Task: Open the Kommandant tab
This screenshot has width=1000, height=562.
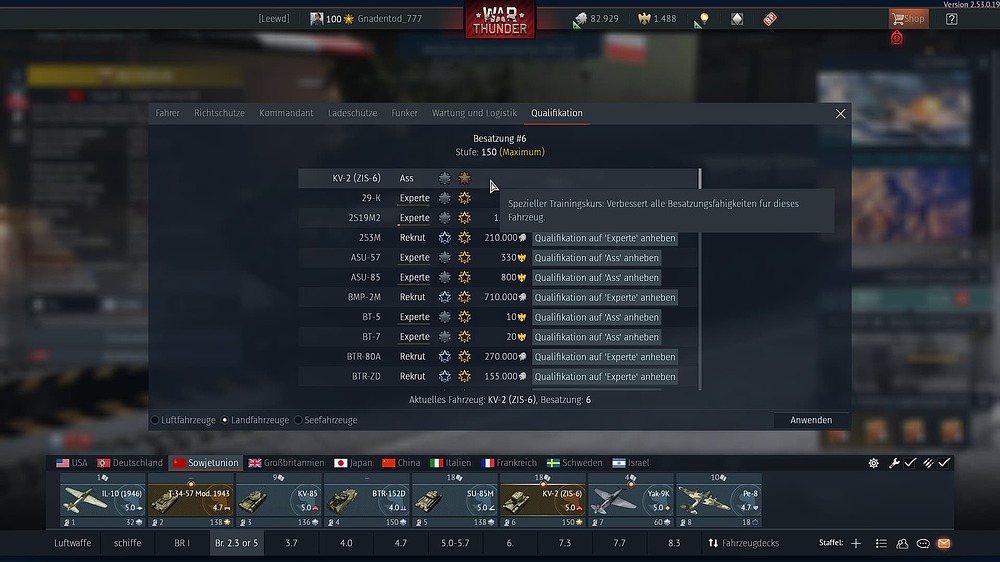Action: coord(286,113)
